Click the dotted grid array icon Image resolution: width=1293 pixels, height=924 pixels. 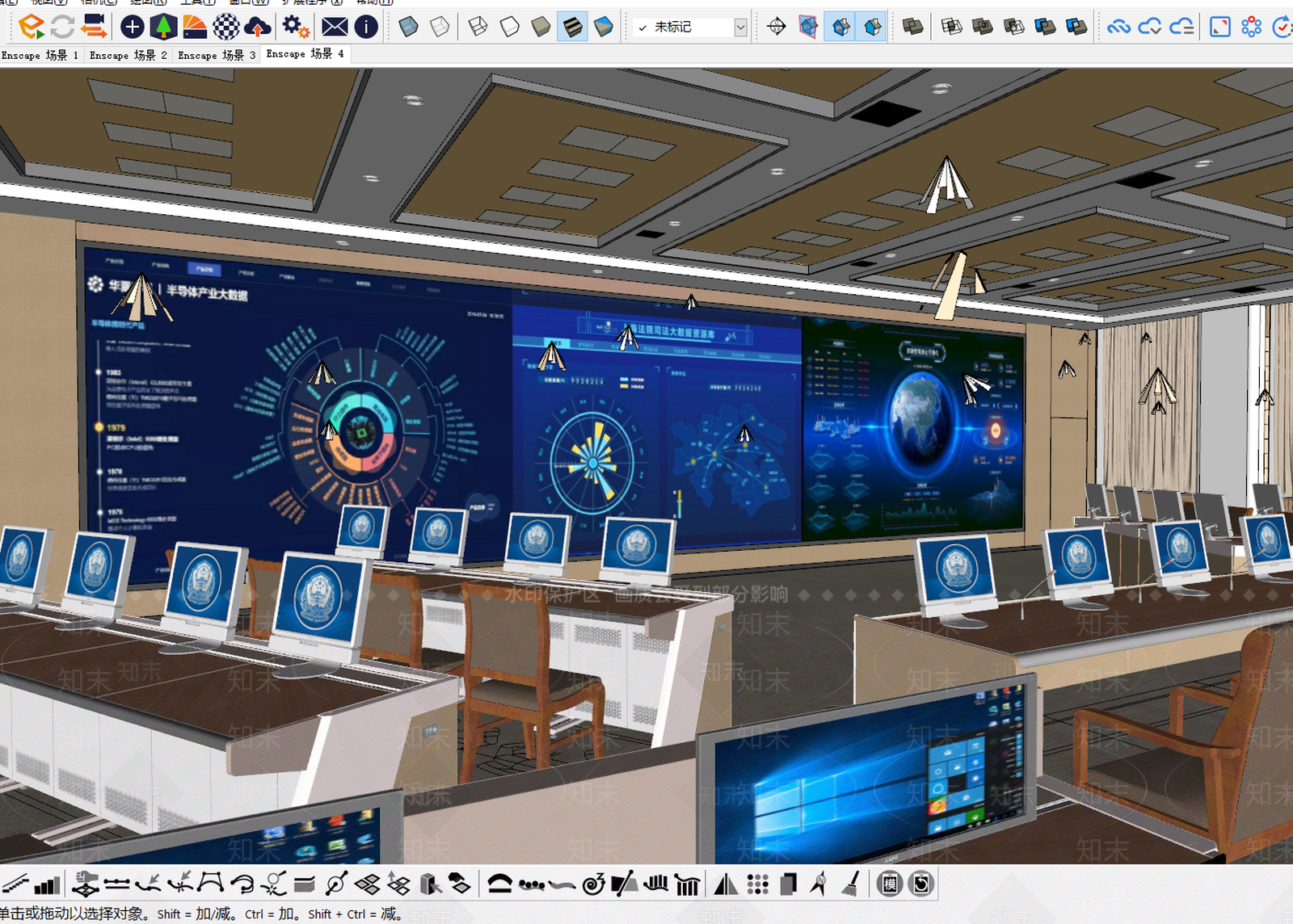point(758,885)
